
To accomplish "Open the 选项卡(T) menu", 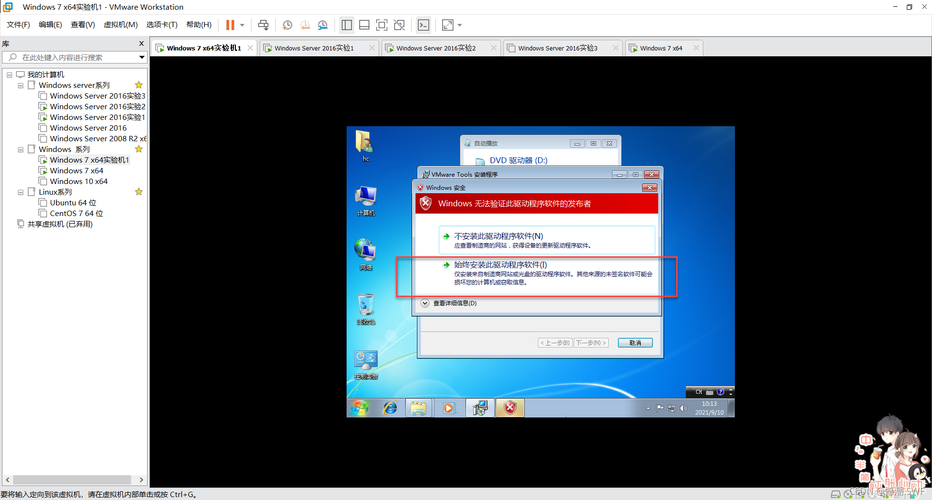I will (x=162, y=24).
